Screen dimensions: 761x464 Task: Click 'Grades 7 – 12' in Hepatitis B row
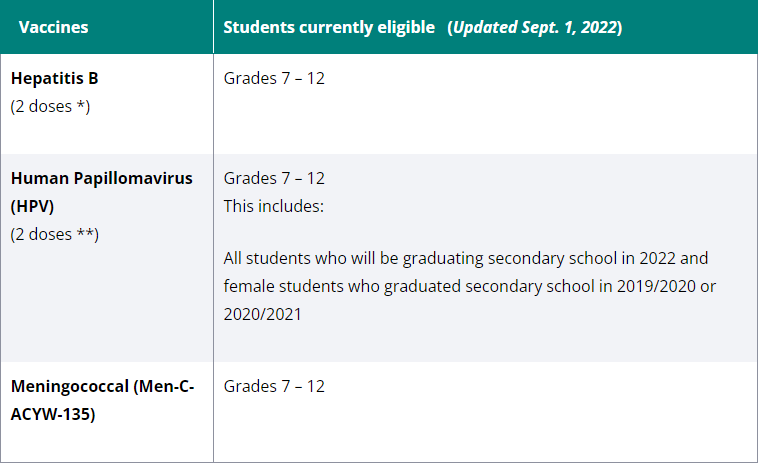pos(274,78)
